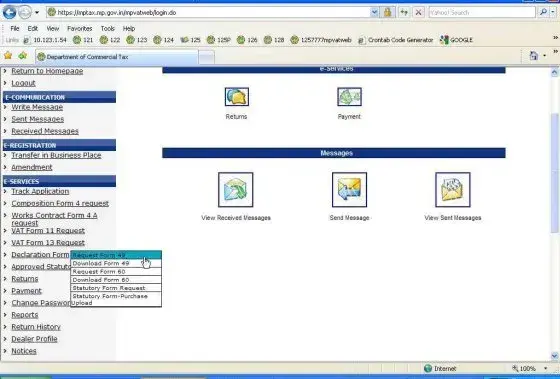Open VAT Form 11 Request link

pyautogui.click(x=48, y=231)
